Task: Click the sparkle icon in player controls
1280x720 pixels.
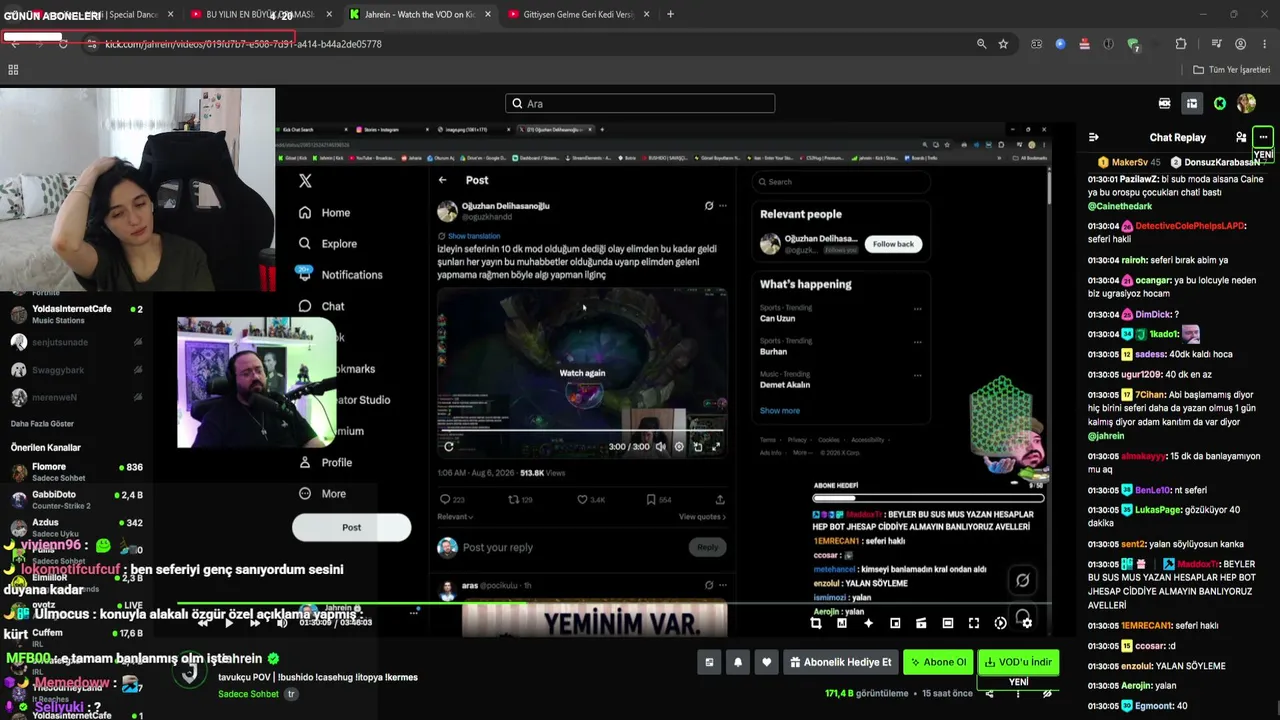Action: tap(868, 623)
